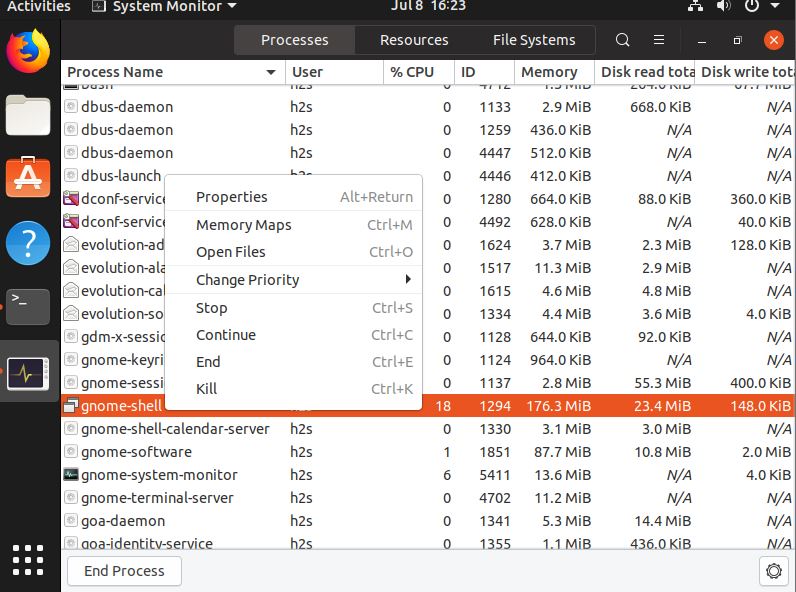The width and height of the screenshot is (796, 592).
Task: Click the 55.3 MiB disk read value
Action: [x=662, y=383]
